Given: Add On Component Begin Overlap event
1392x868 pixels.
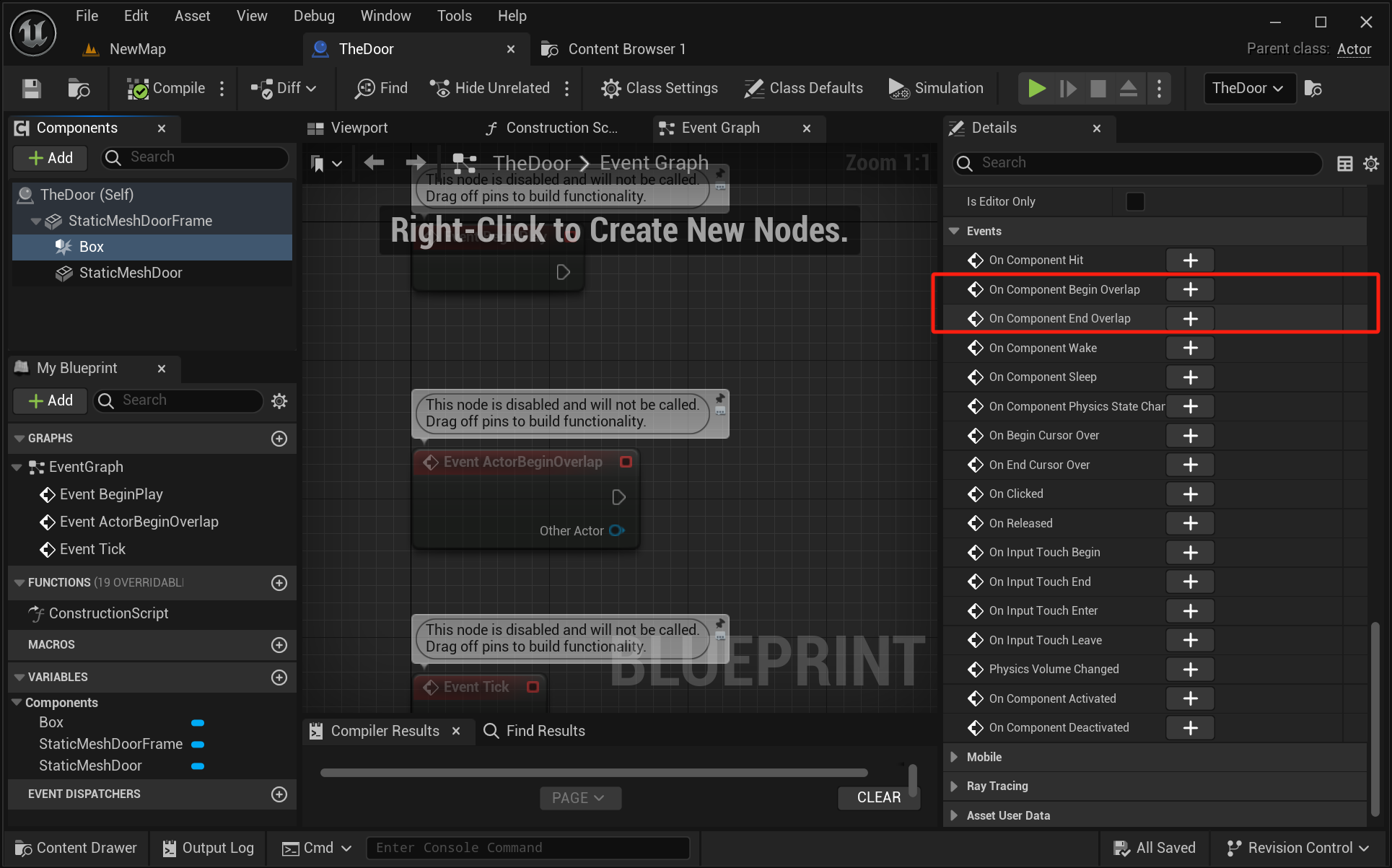Looking at the screenshot, I should 1191,290.
